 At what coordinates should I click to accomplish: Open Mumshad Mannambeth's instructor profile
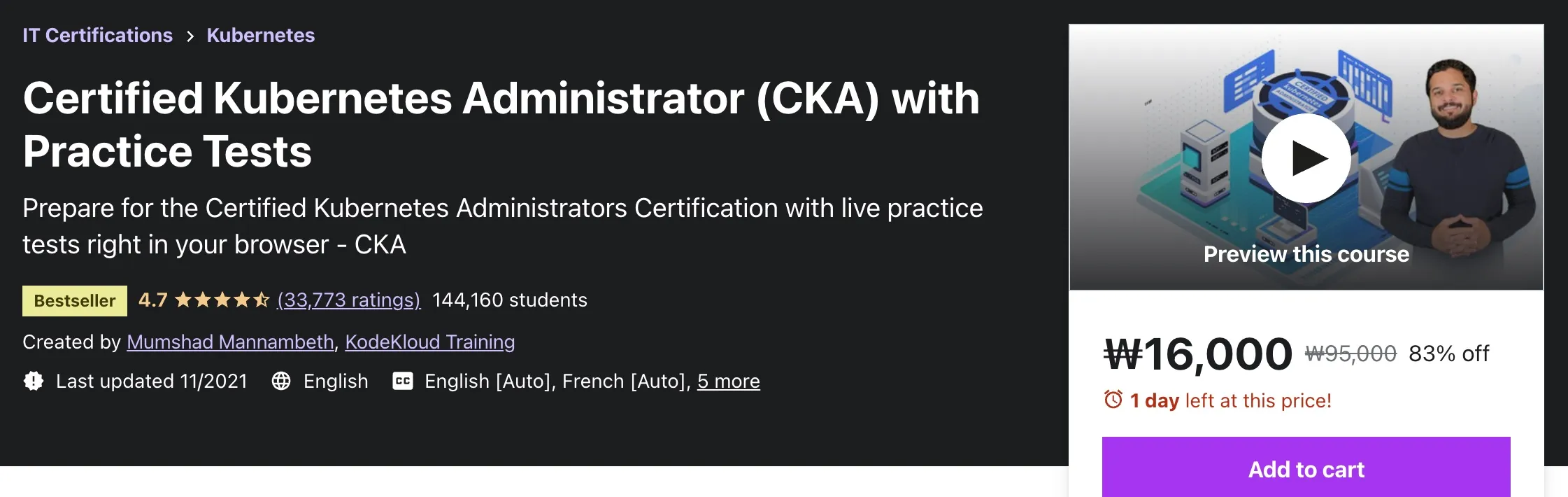pos(229,342)
